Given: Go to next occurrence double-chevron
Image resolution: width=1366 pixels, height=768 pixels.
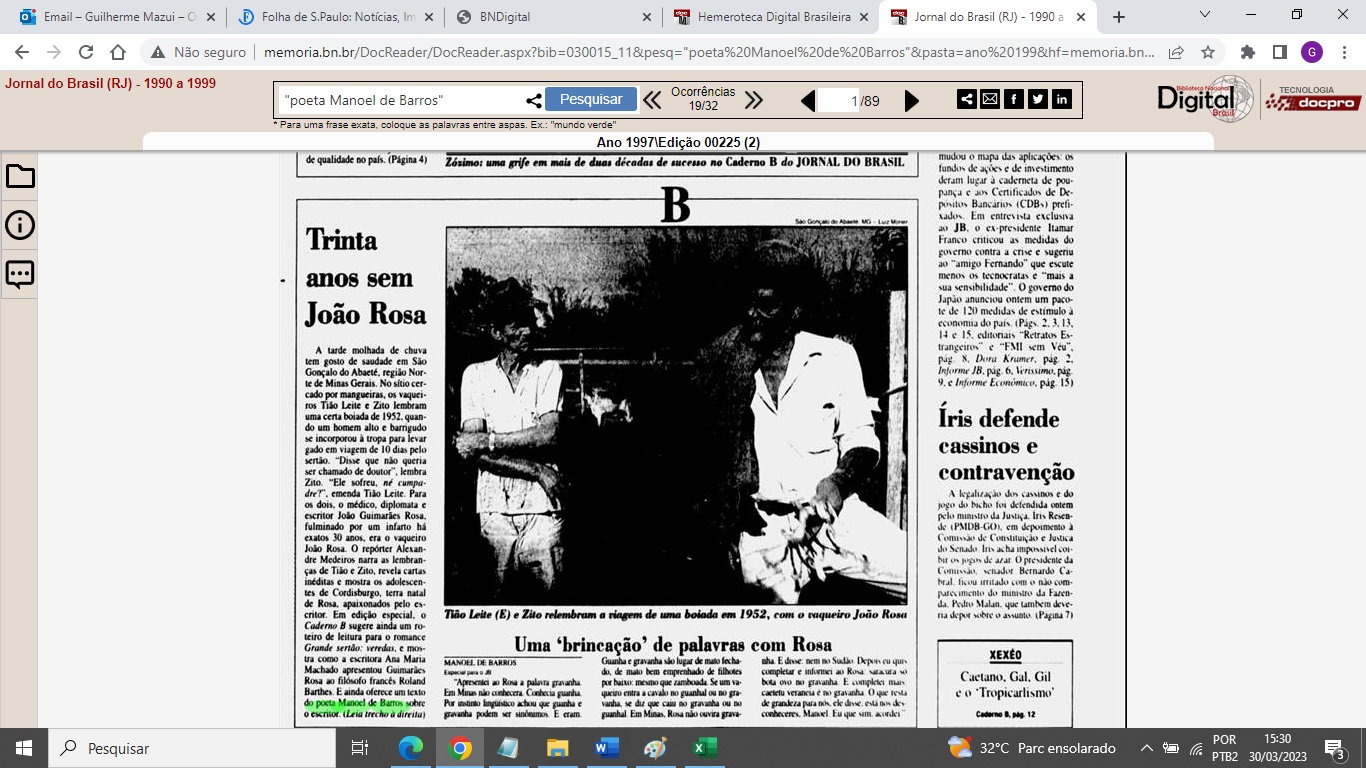Looking at the screenshot, I should click(x=754, y=100).
